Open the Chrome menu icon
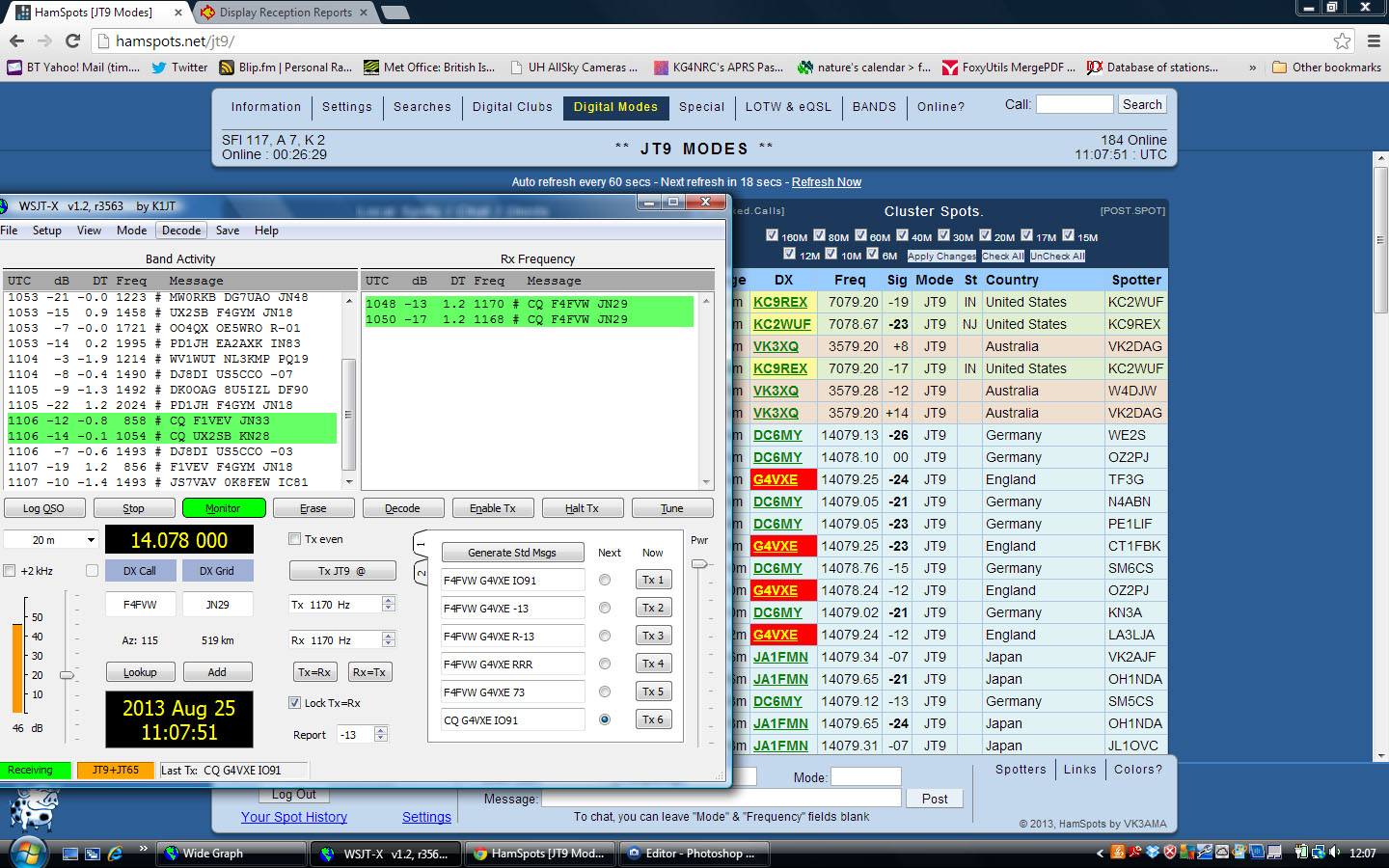Screen dimensions: 1389x868 1374,41
